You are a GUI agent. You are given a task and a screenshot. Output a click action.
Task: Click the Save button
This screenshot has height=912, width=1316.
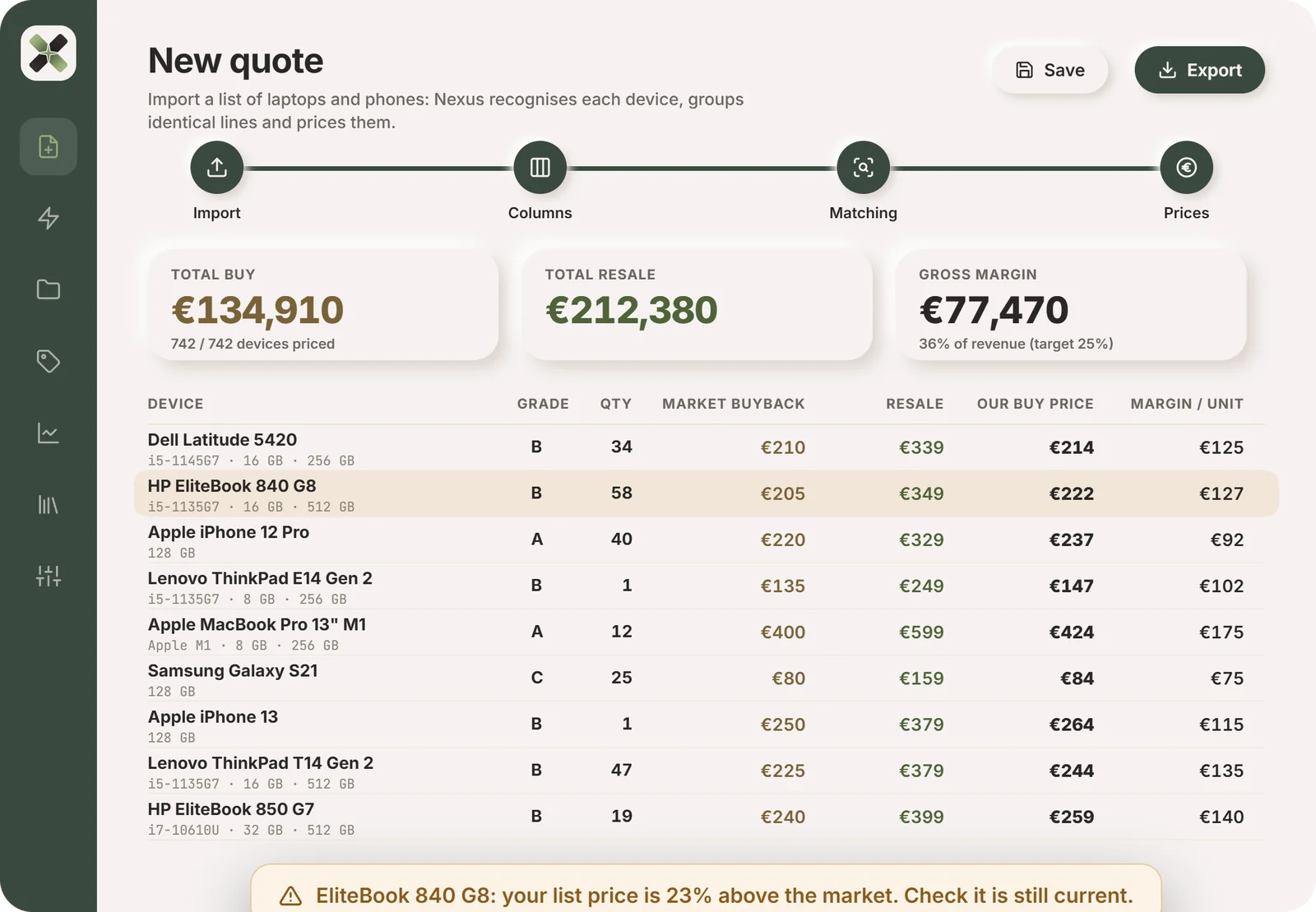tap(1050, 70)
